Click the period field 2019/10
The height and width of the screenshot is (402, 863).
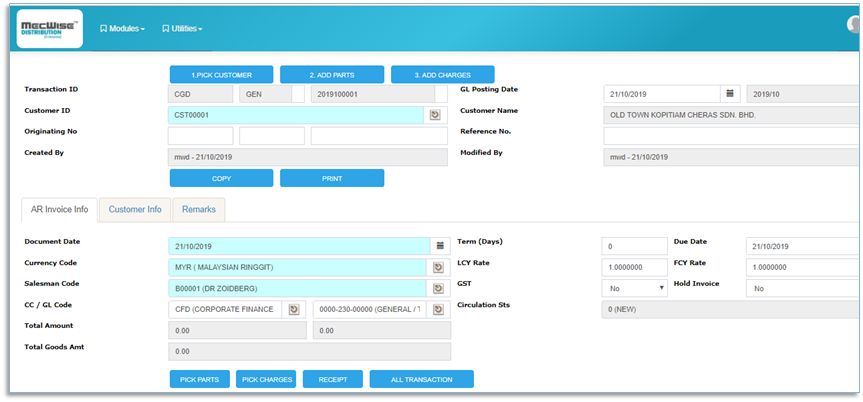(804, 94)
